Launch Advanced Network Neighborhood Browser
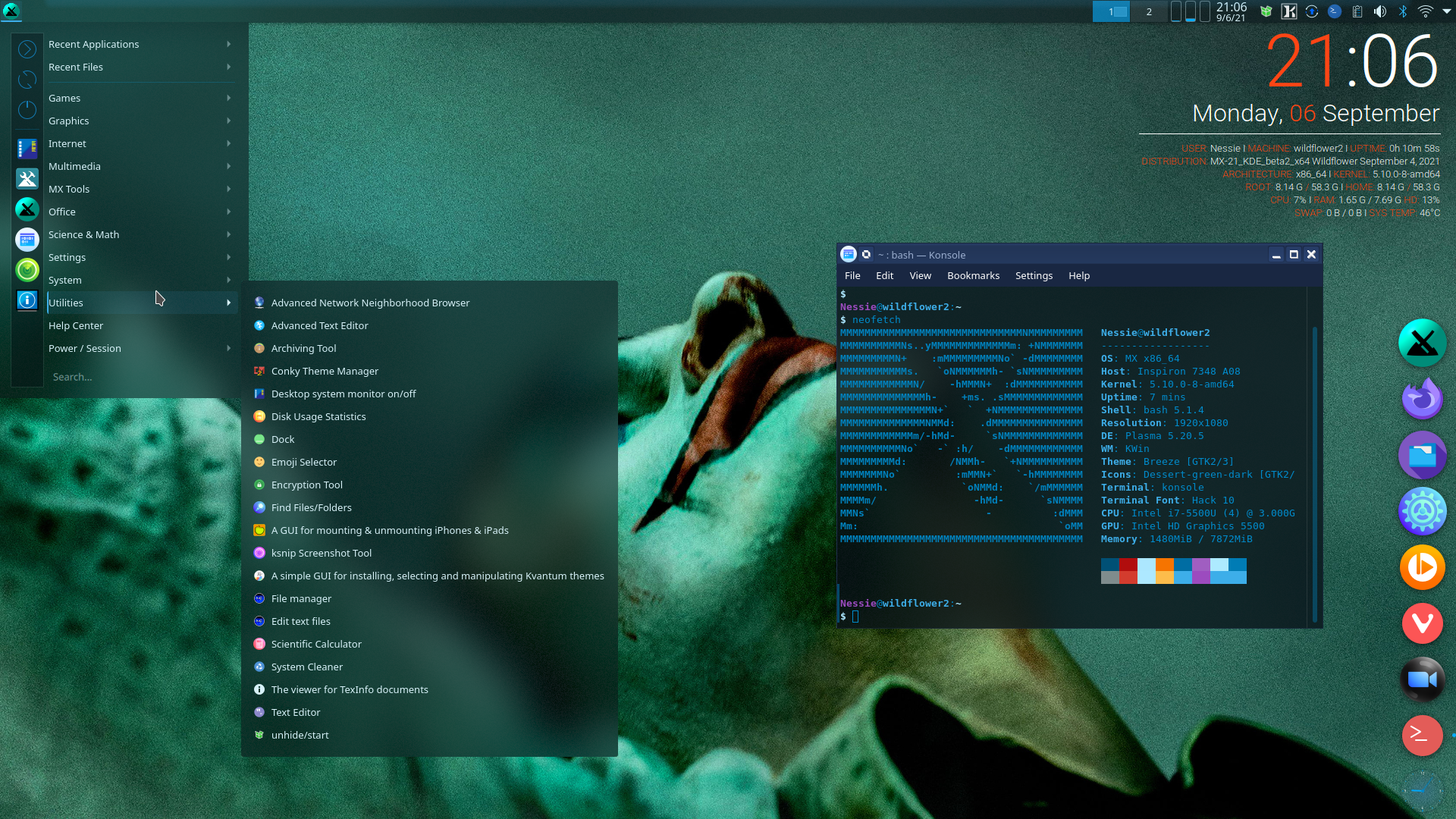The width and height of the screenshot is (1456, 819). click(x=429, y=303)
